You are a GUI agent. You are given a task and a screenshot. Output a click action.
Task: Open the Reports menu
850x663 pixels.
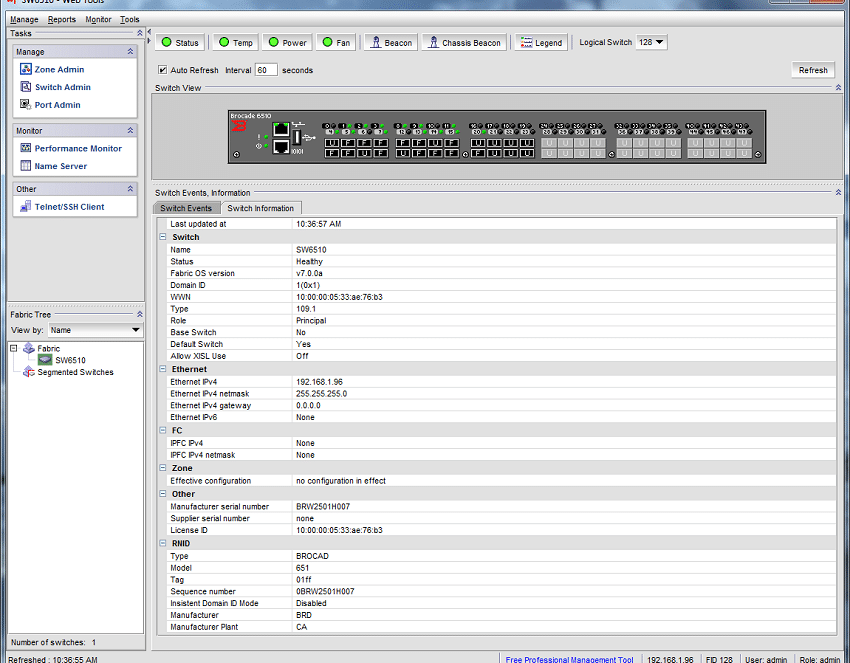pos(62,20)
